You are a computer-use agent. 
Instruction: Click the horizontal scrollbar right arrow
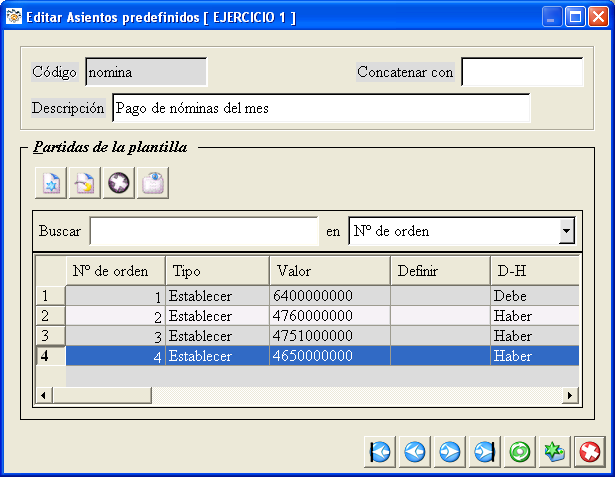tap(570, 395)
